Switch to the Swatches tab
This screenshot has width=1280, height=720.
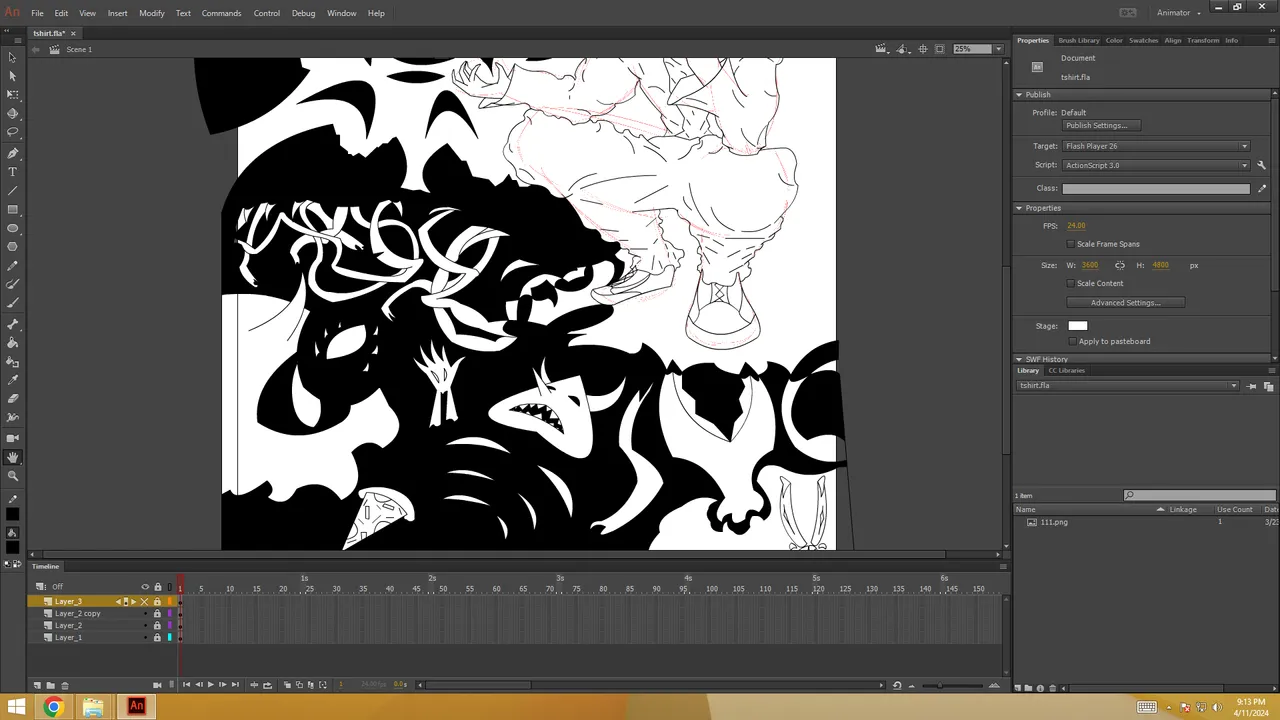coord(1143,40)
